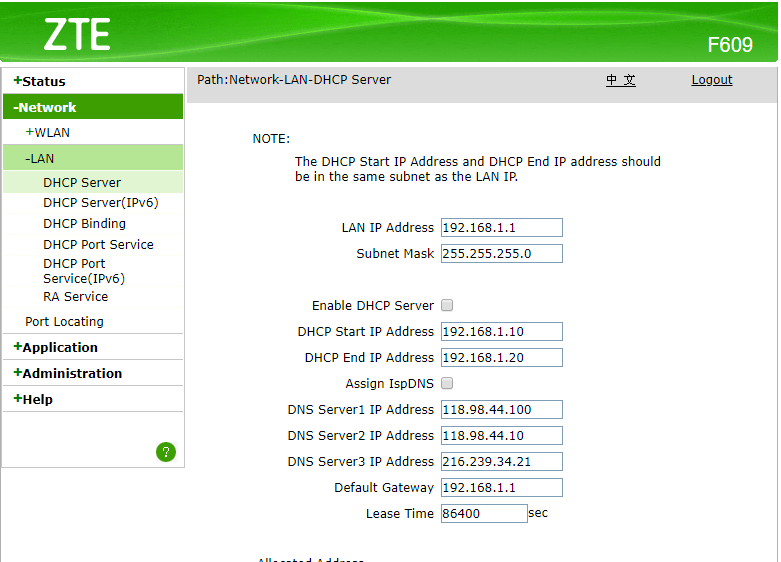Click the 'Assign IspDNS' label text
This screenshot has height=562, width=781.
click(x=390, y=384)
